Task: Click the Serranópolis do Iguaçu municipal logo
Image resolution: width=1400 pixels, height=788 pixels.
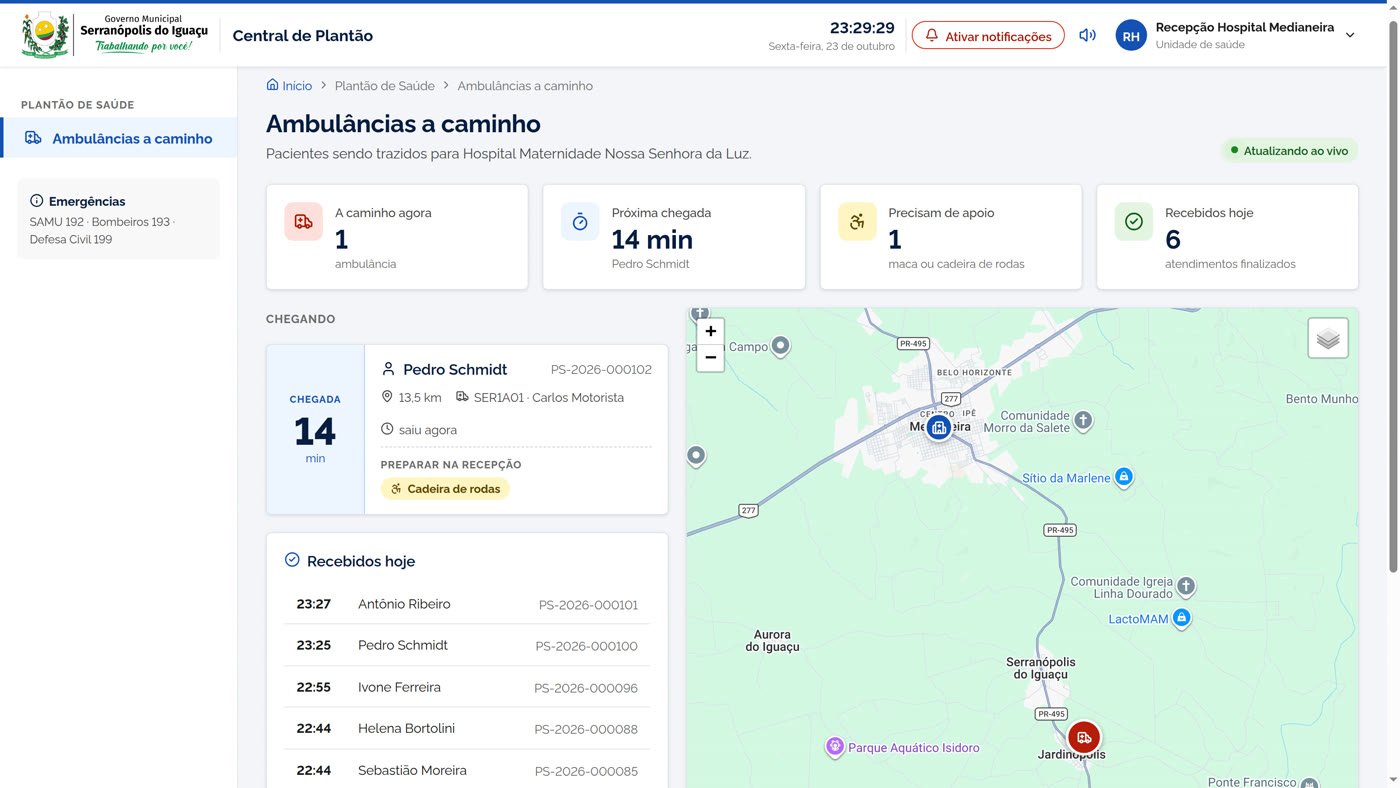Action: [x=114, y=35]
